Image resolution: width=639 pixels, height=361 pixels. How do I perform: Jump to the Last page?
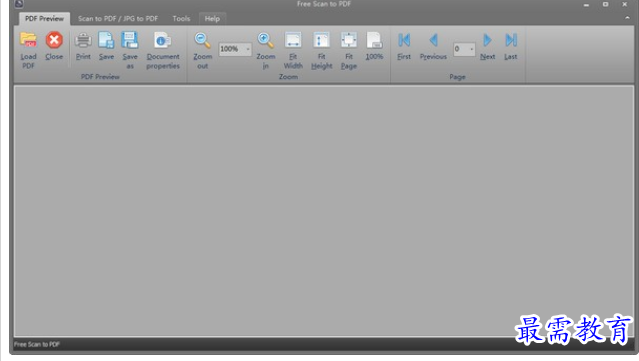pos(511,45)
